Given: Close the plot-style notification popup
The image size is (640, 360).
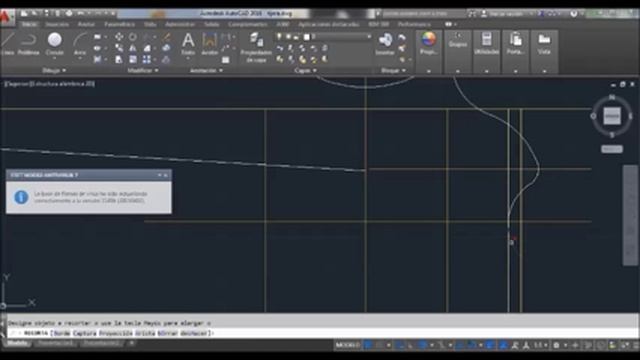Looking at the screenshot, I should pyautogui.click(x=166, y=175).
